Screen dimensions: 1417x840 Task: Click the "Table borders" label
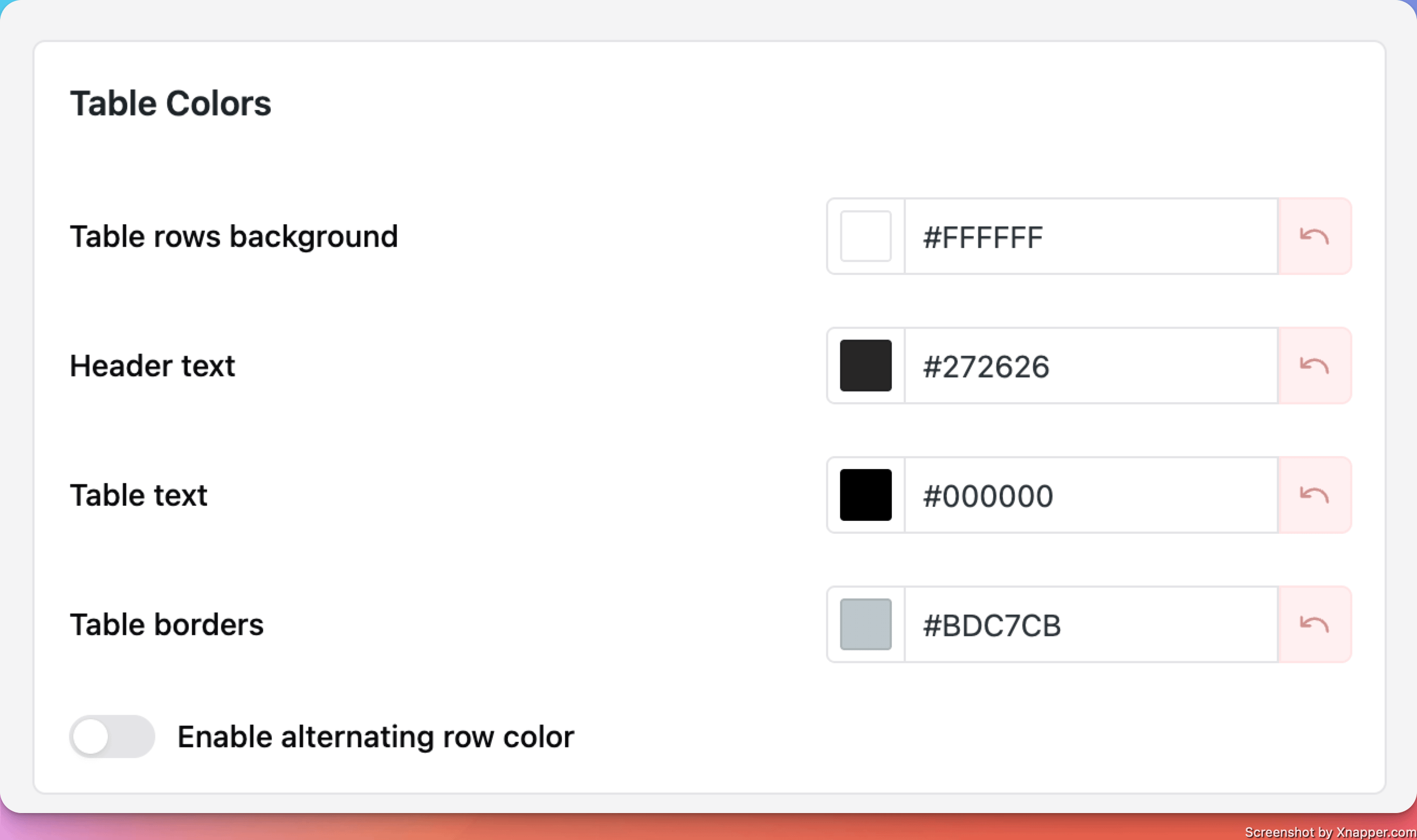[x=167, y=625]
